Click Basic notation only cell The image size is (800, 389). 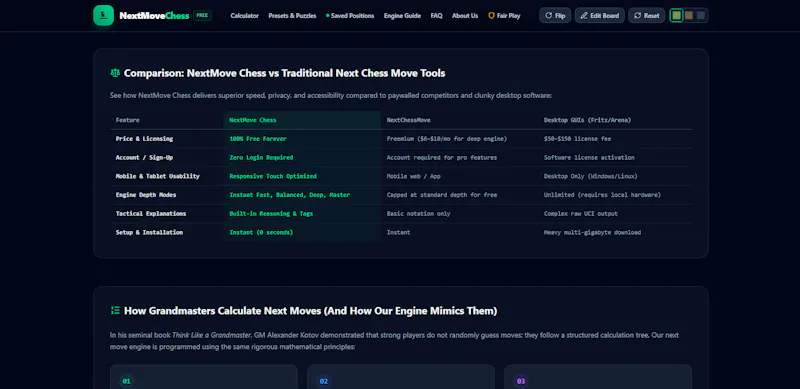click(418, 214)
